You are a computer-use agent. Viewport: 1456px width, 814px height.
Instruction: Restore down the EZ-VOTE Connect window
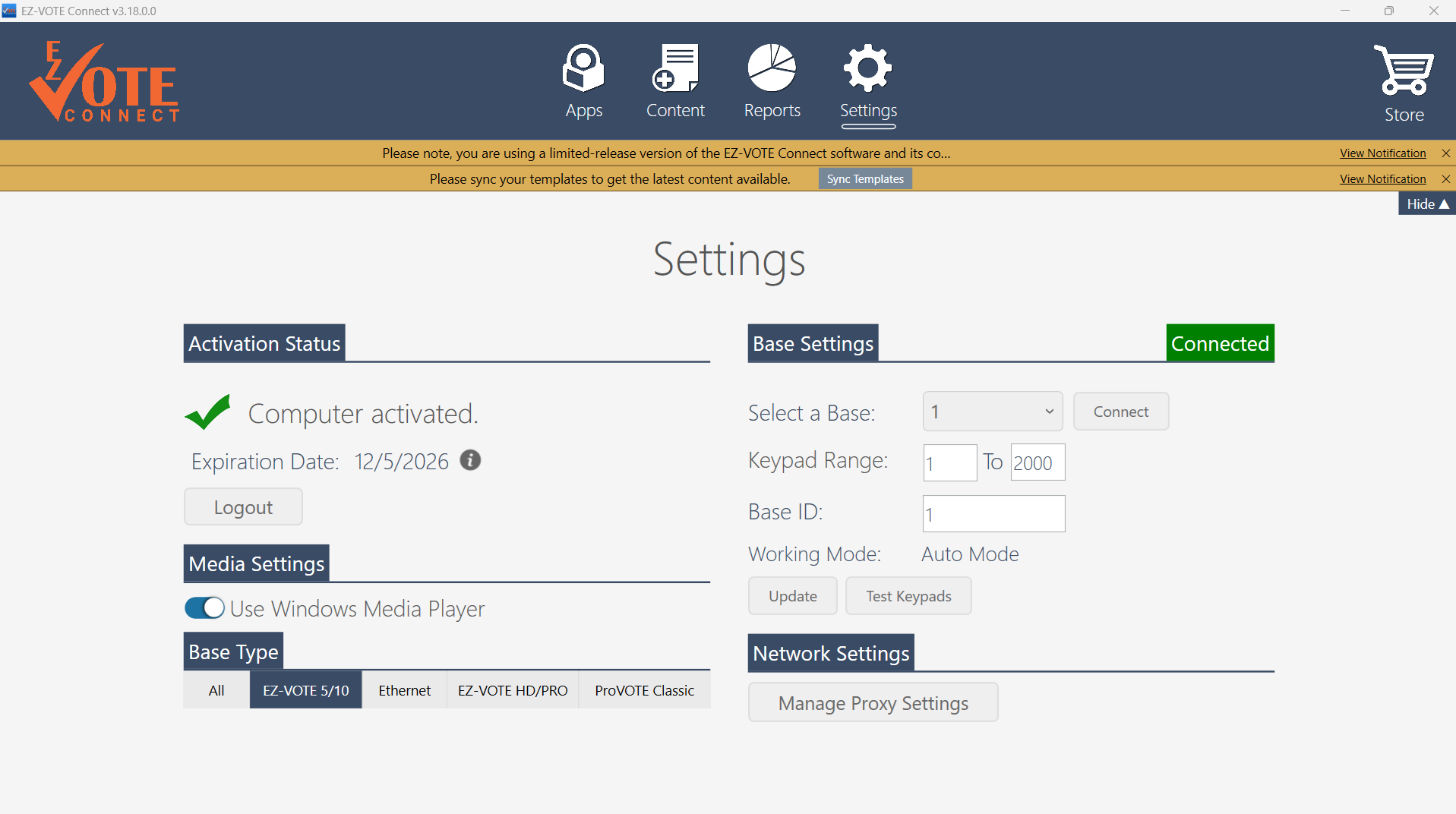tap(1389, 11)
